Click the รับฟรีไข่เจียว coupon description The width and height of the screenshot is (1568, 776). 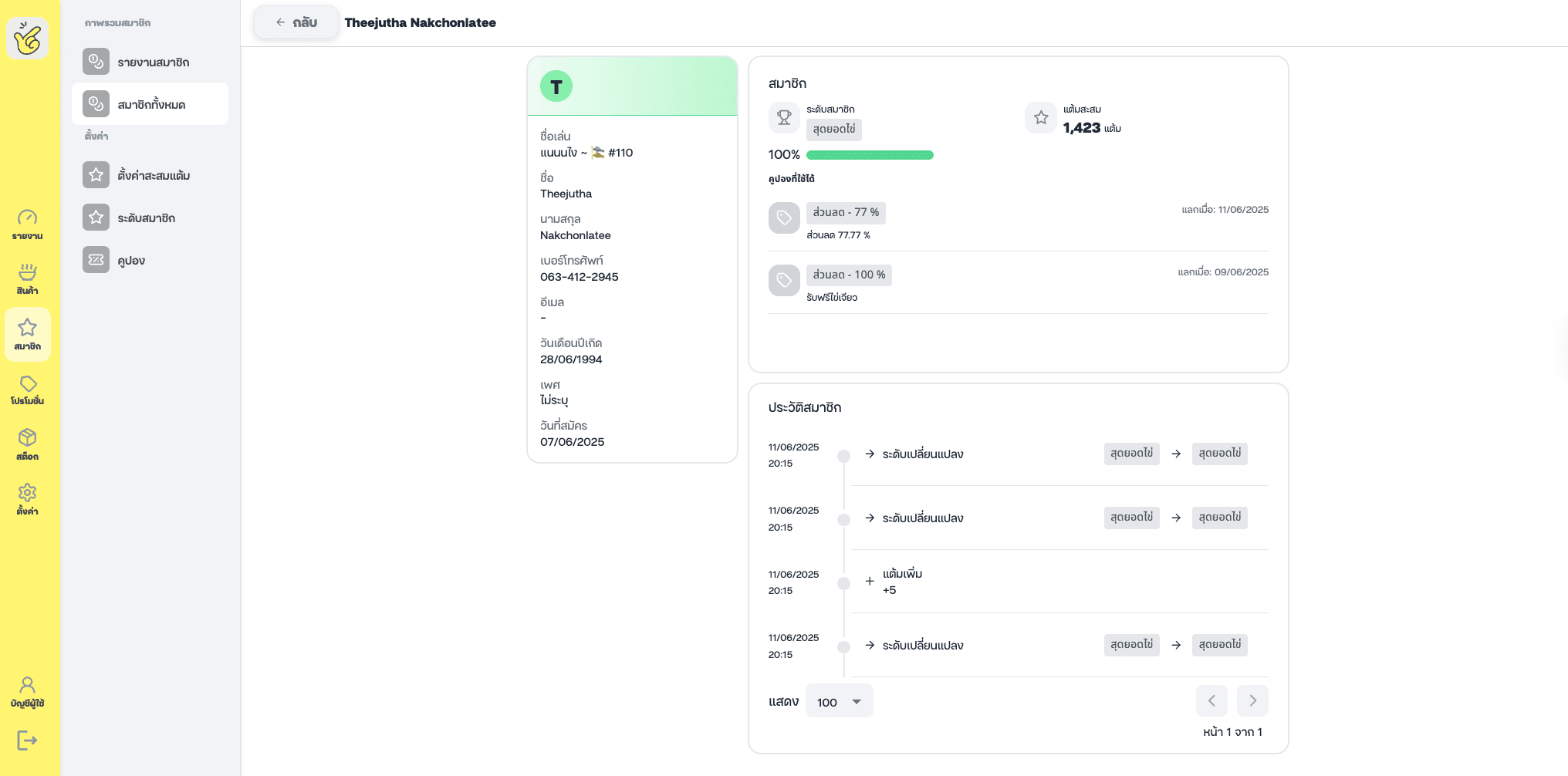(x=832, y=298)
